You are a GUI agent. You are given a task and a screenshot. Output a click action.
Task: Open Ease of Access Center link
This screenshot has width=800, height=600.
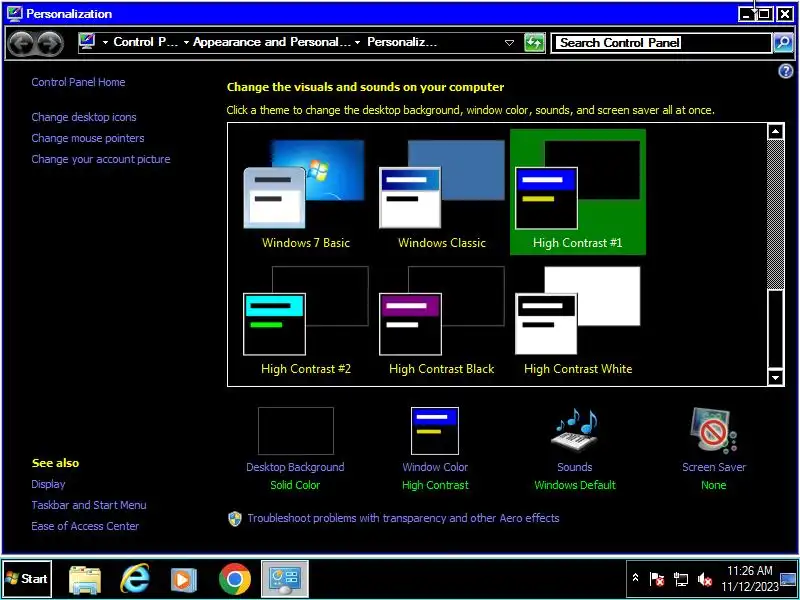click(x=85, y=526)
